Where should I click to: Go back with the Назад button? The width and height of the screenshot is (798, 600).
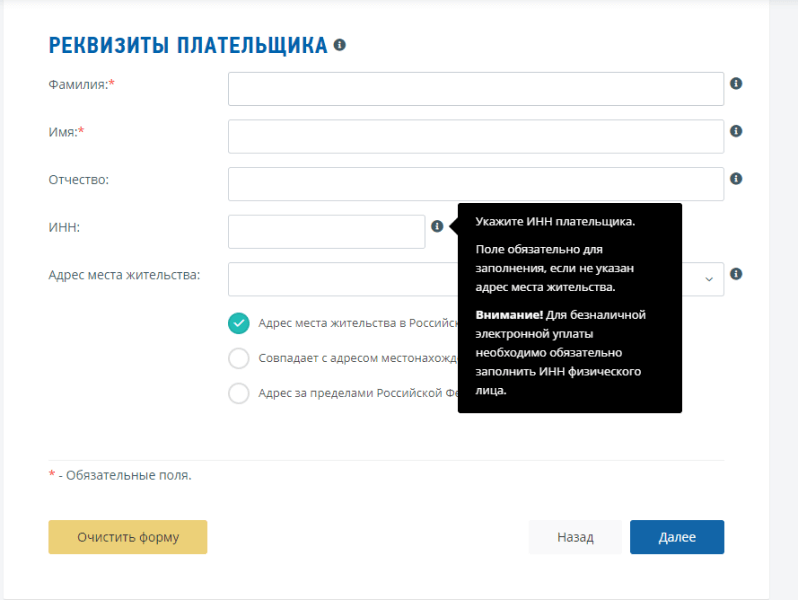(575, 537)
